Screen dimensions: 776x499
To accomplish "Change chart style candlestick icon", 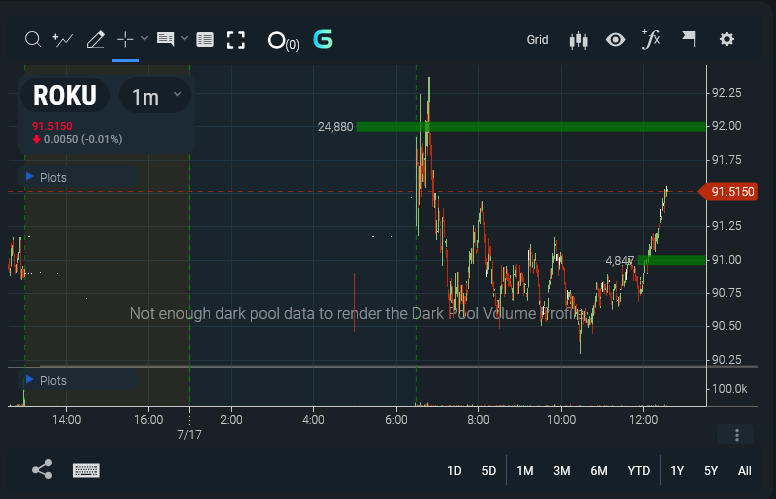I will pyautogui.click(x=579, y=40).
